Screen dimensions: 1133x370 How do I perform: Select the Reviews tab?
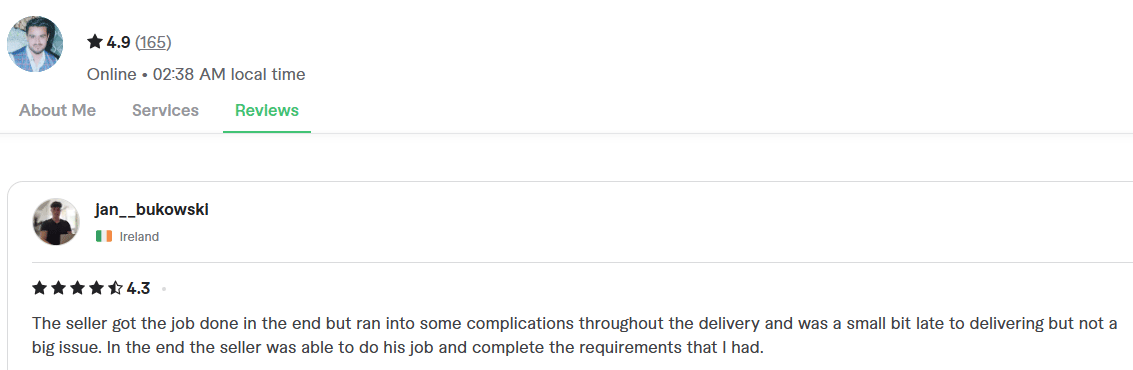point(267,111)
